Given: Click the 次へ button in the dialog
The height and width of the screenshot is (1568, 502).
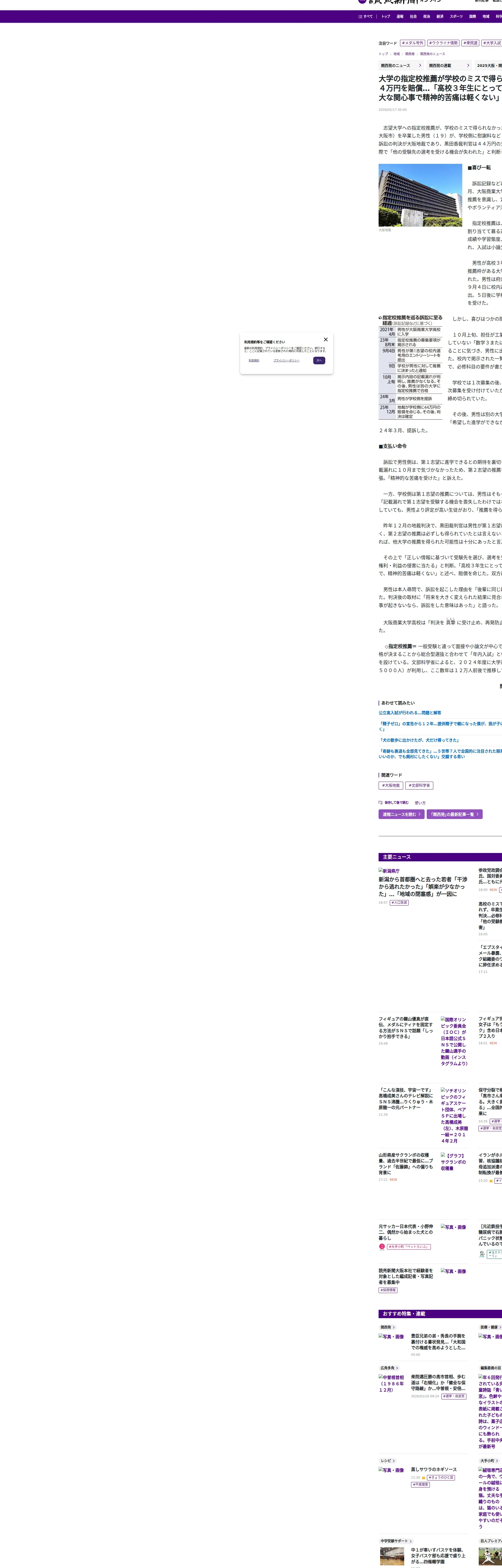Looking at the screenshot, I should (x=319, y=360).
